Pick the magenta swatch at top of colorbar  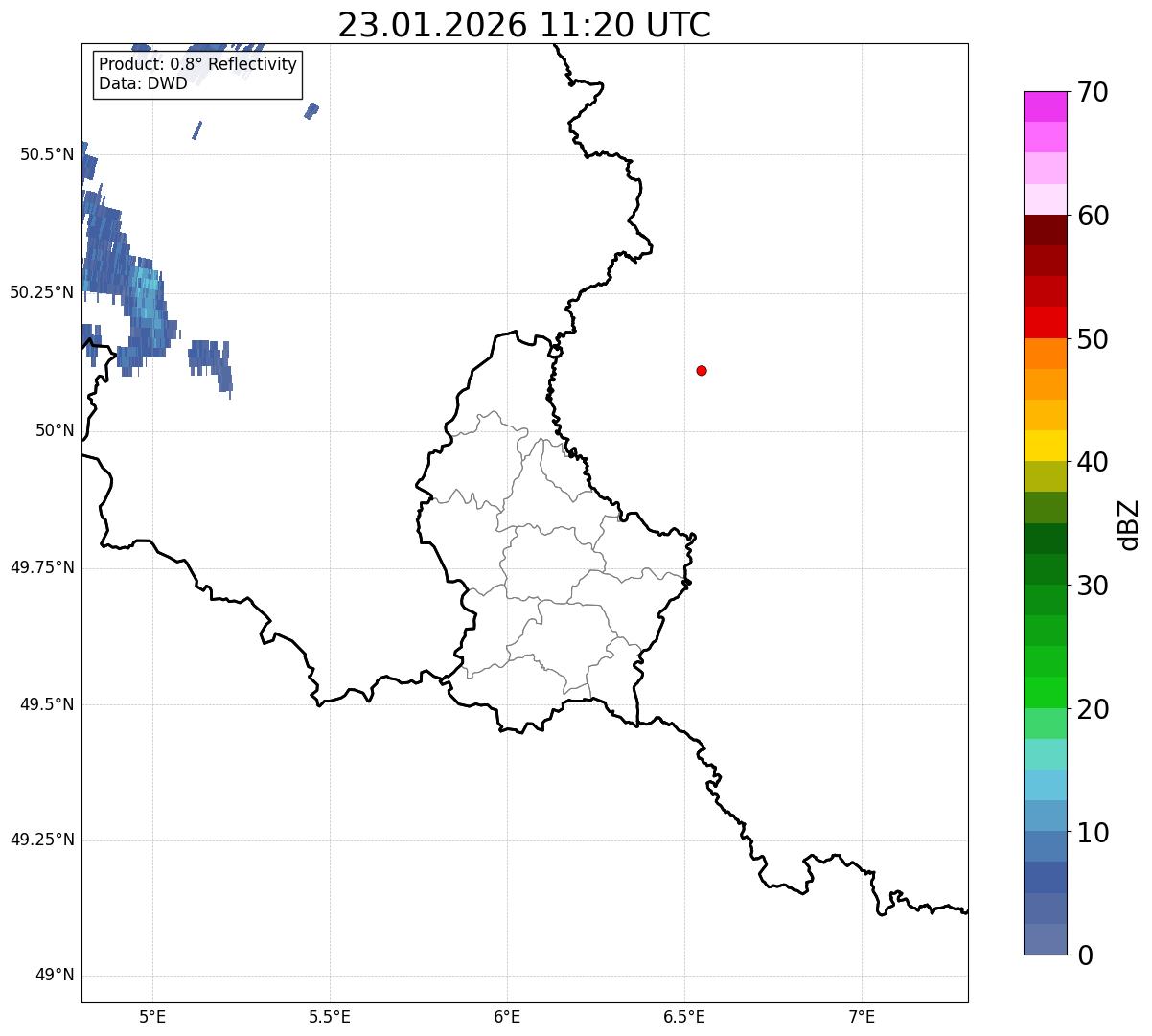click(1046, 106)
